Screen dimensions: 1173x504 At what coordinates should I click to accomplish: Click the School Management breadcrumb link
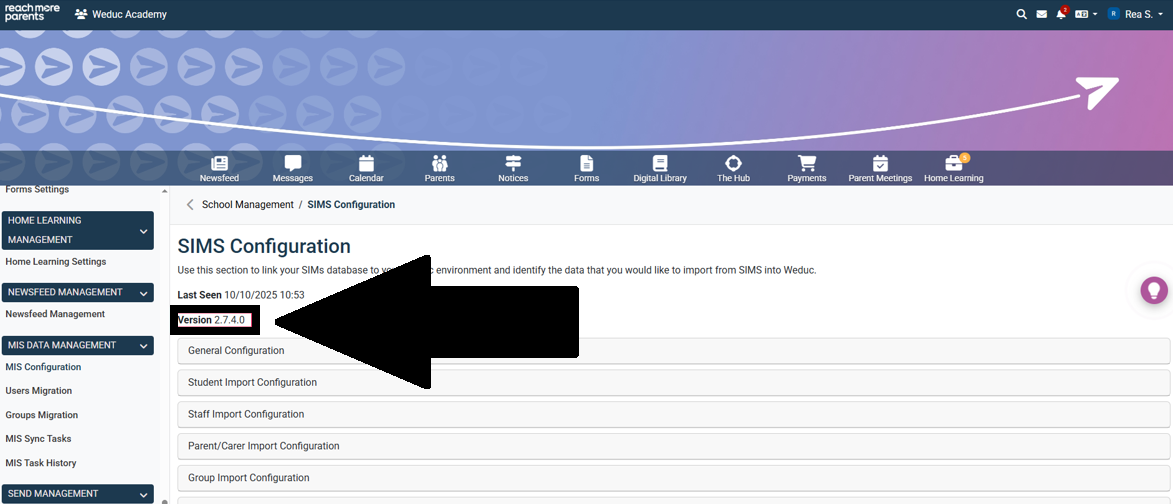click(x=247, y=205)
